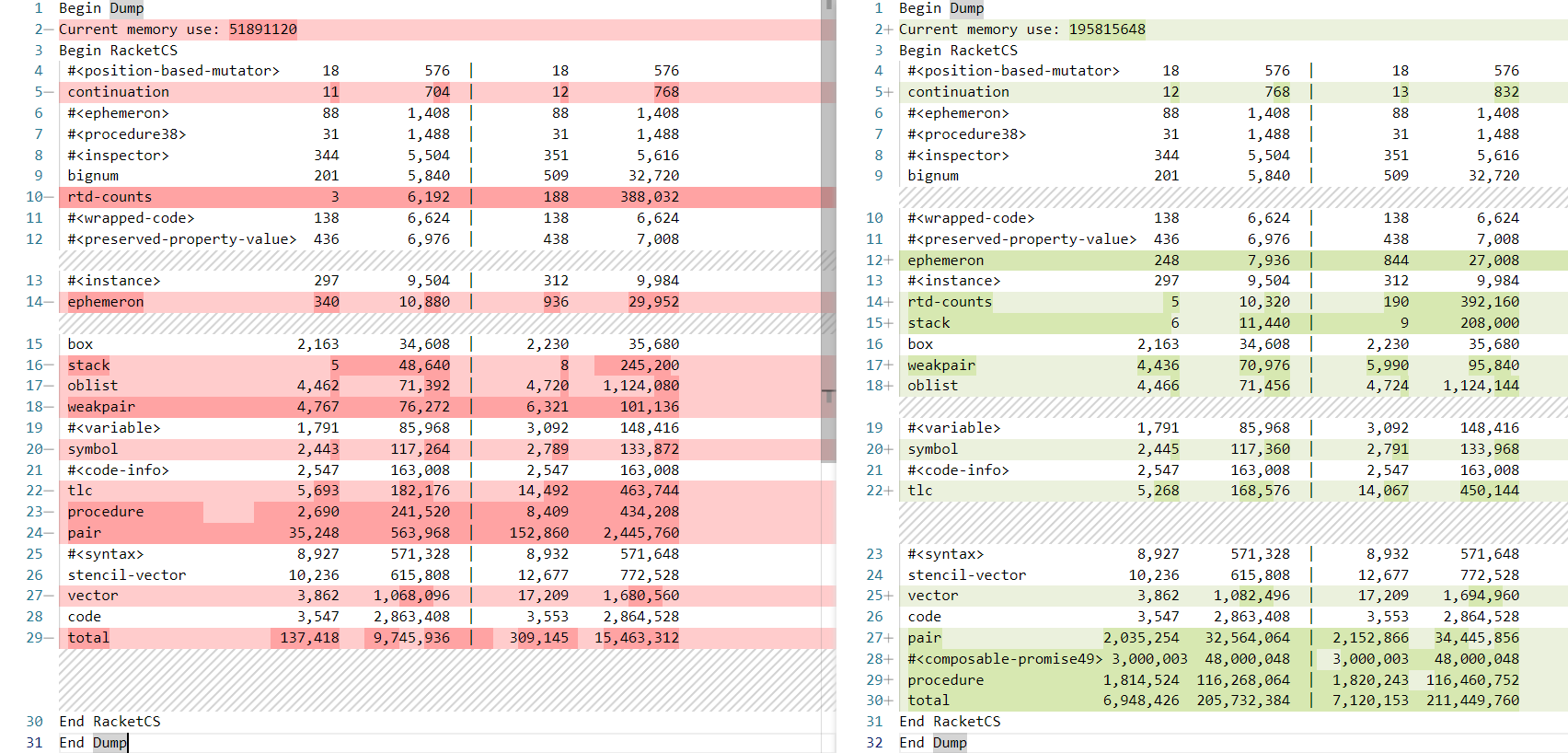The height and width of the screenshot is (753, 1568).
Task: Click total value 15,463,312 in left pane
Action: click(637, 638)
